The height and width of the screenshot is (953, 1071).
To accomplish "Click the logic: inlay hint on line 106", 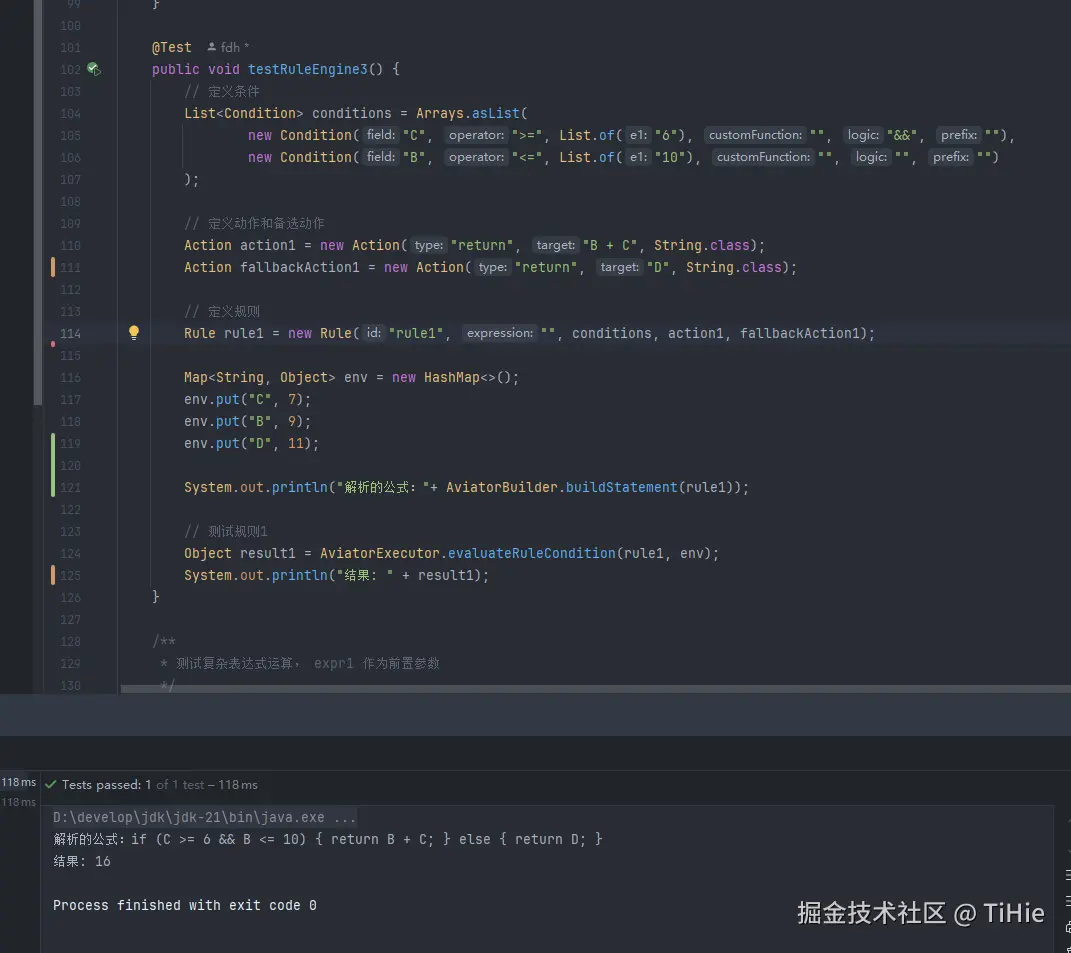I will [x=871, y=157].
